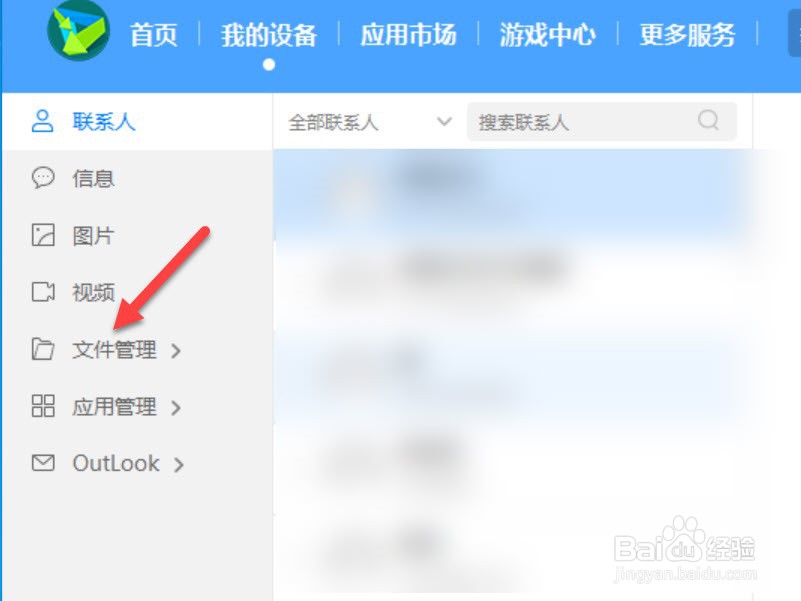The height and width of the screenshot is (601, 801).
Task: Click the 文件管理 folder icon
Action: 43,350
